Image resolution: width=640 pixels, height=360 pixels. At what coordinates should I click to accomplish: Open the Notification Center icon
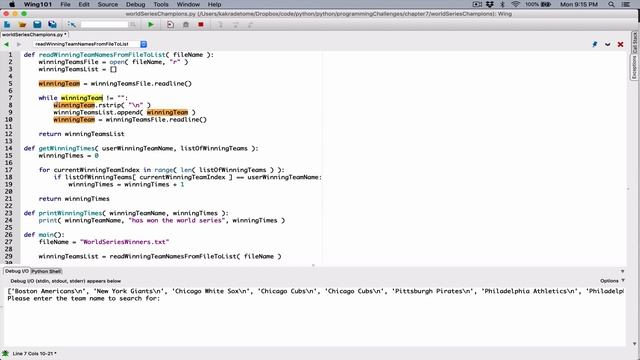(625, 4)
